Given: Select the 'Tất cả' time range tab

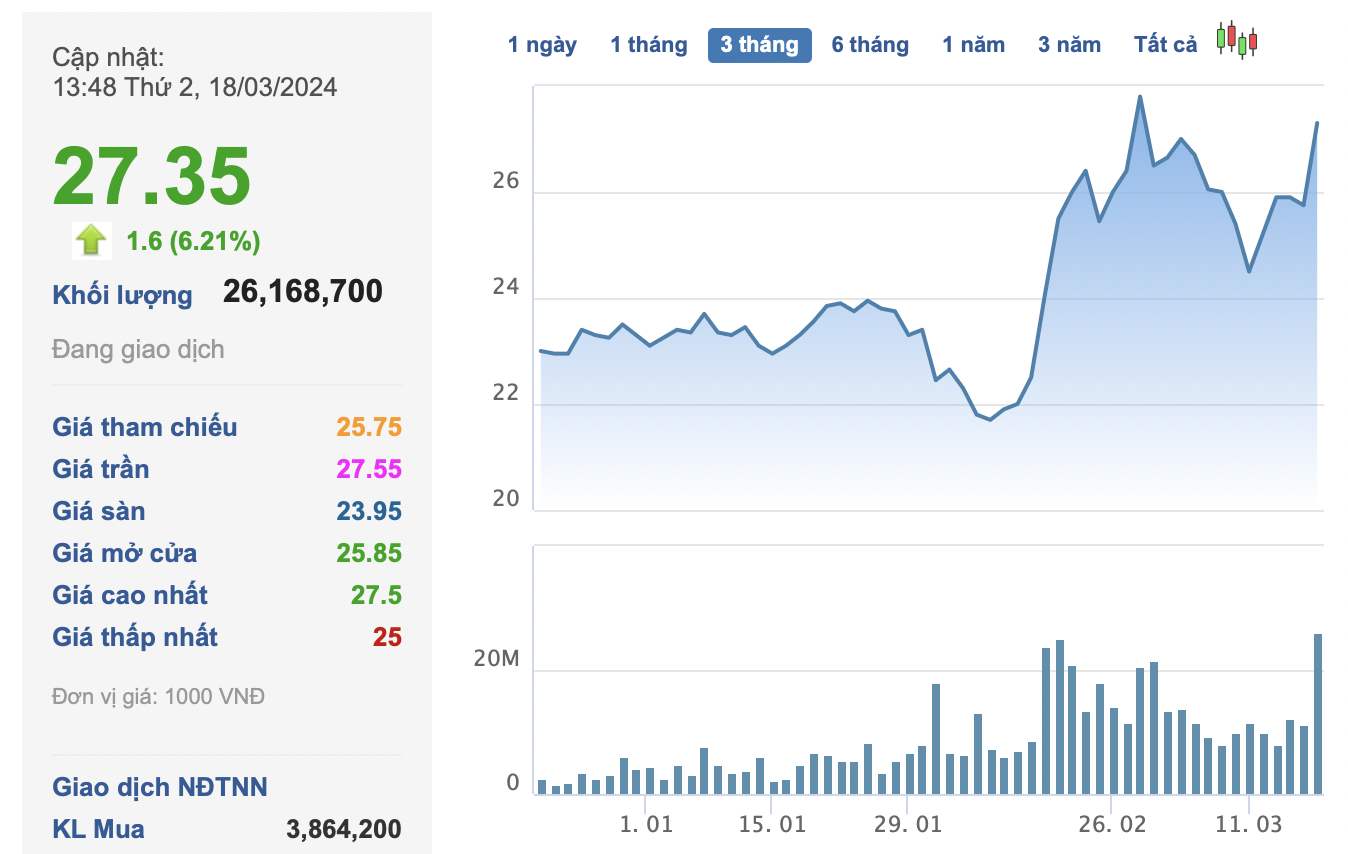Looking at the screenshot, I should [1165, 45].
